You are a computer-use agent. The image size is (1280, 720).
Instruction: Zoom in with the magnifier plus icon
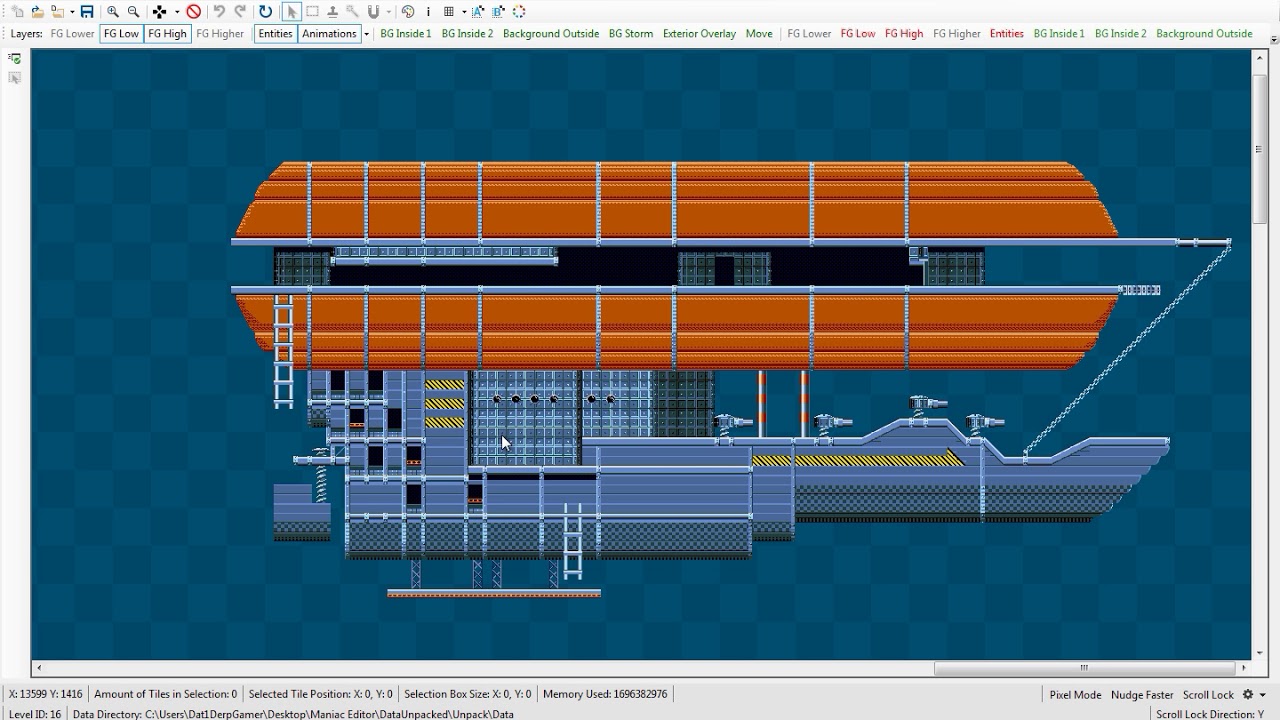pos(113,12)
